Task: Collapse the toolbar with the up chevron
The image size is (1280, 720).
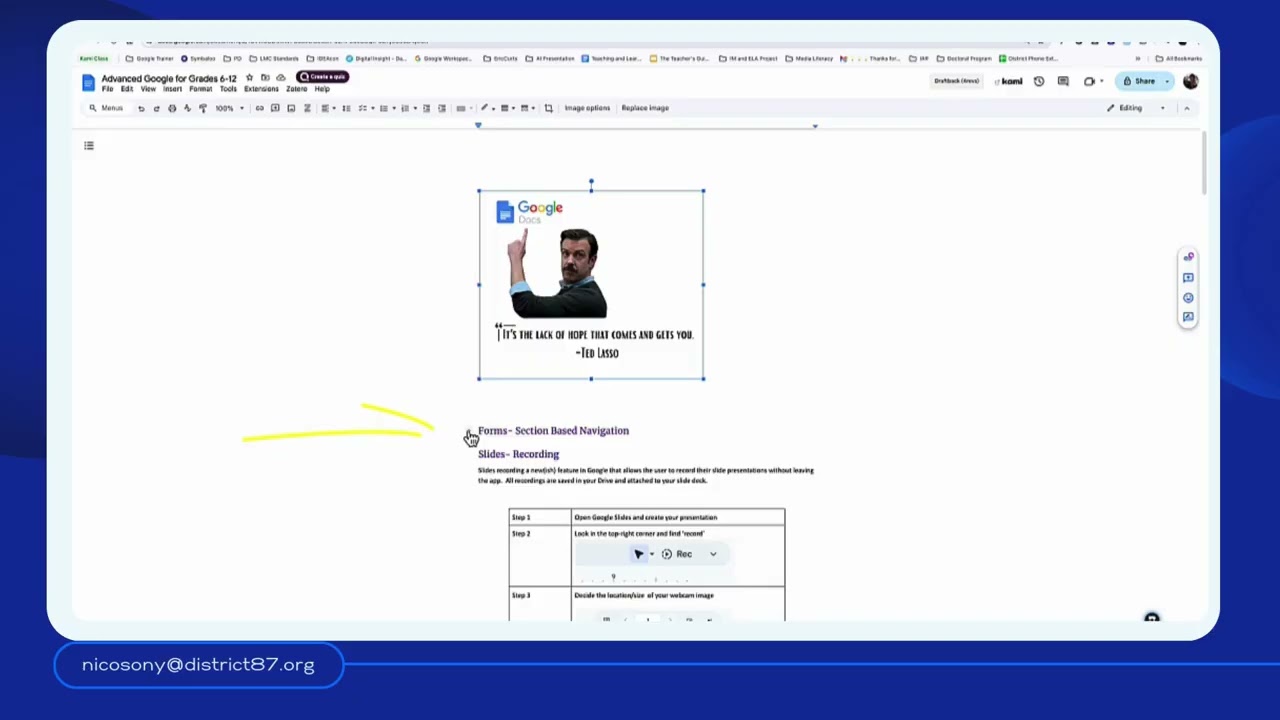Action: tap(1187, 108)
